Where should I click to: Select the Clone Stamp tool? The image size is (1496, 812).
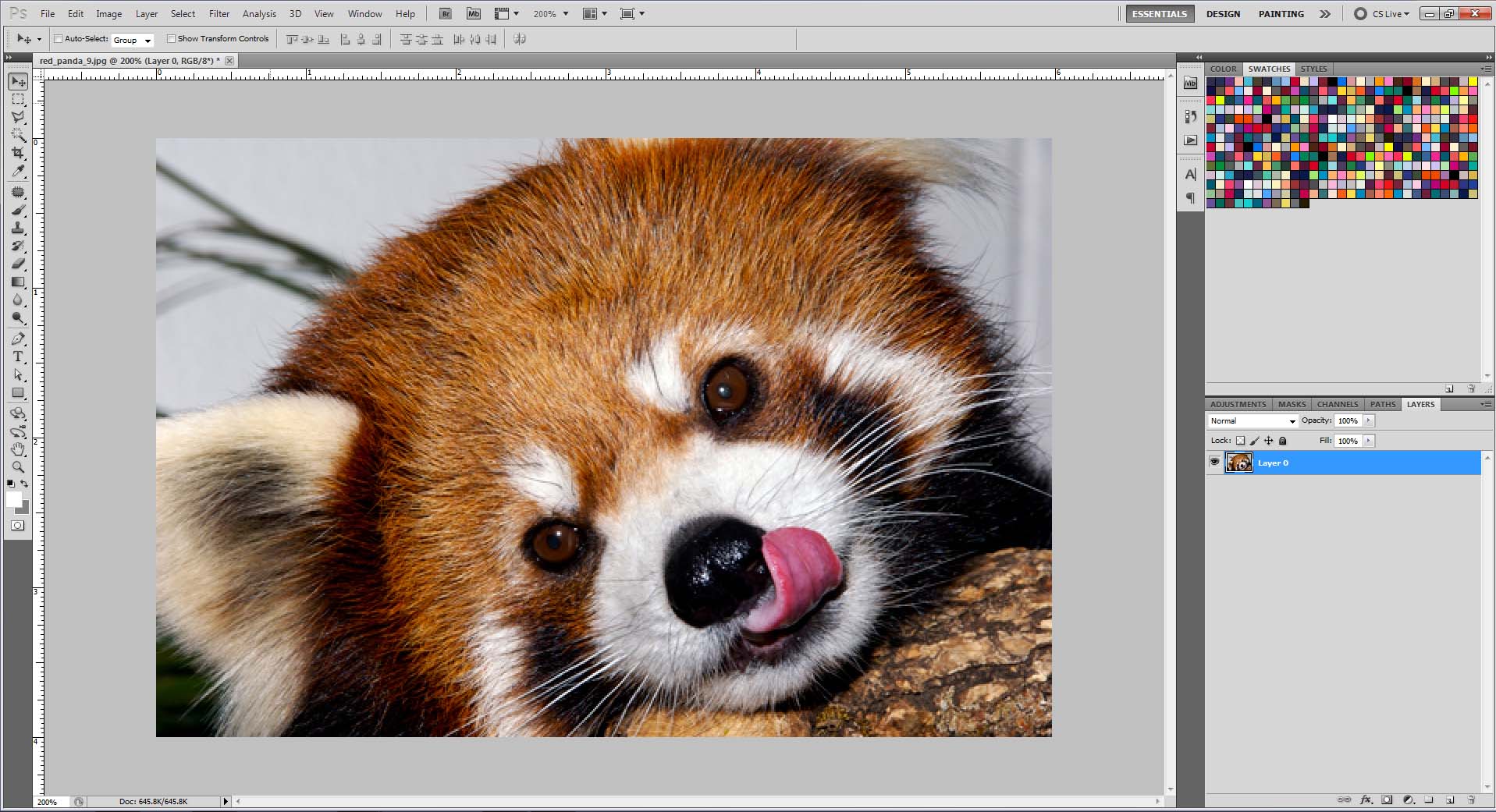[18, 228]
